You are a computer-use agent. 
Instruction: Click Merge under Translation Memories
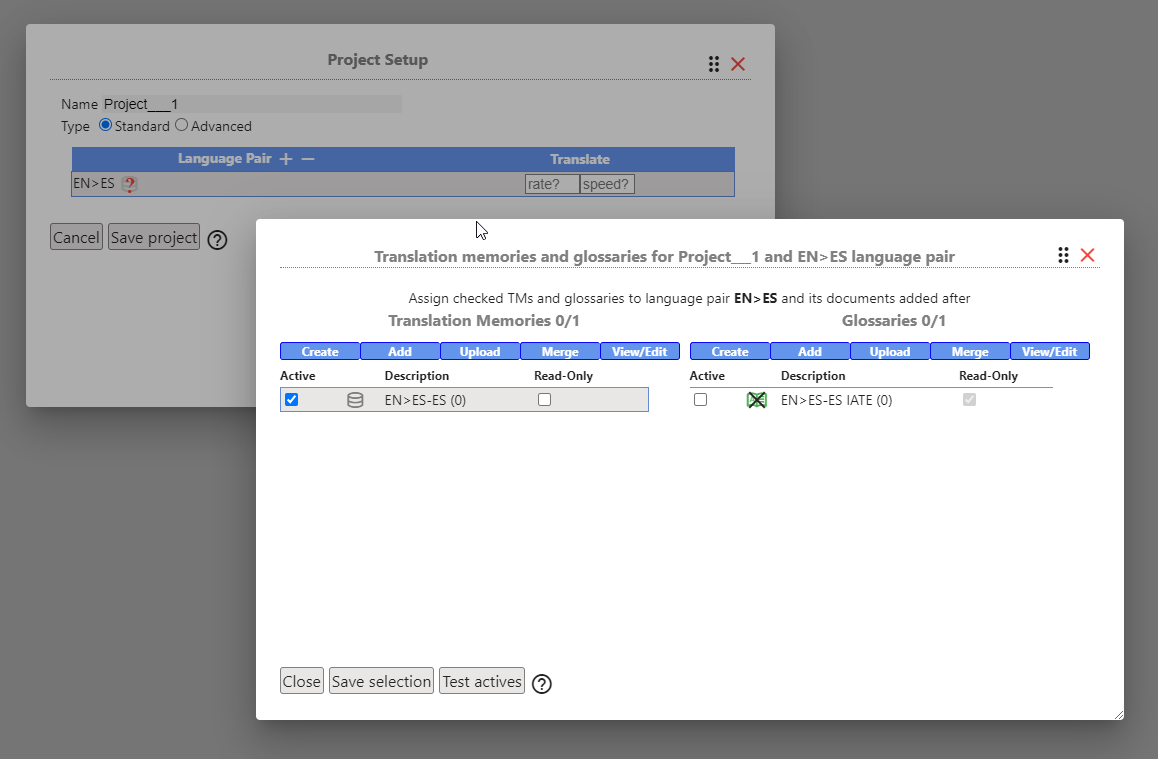click(560, 351)
